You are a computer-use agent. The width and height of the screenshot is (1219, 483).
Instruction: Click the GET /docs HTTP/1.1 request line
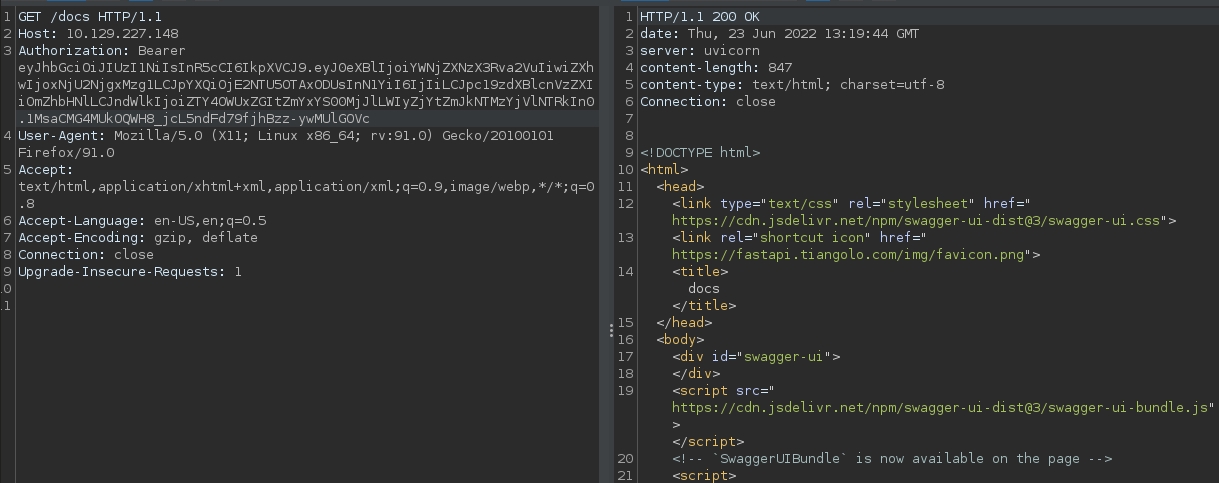pyautogui.click(x=90, y=17)
